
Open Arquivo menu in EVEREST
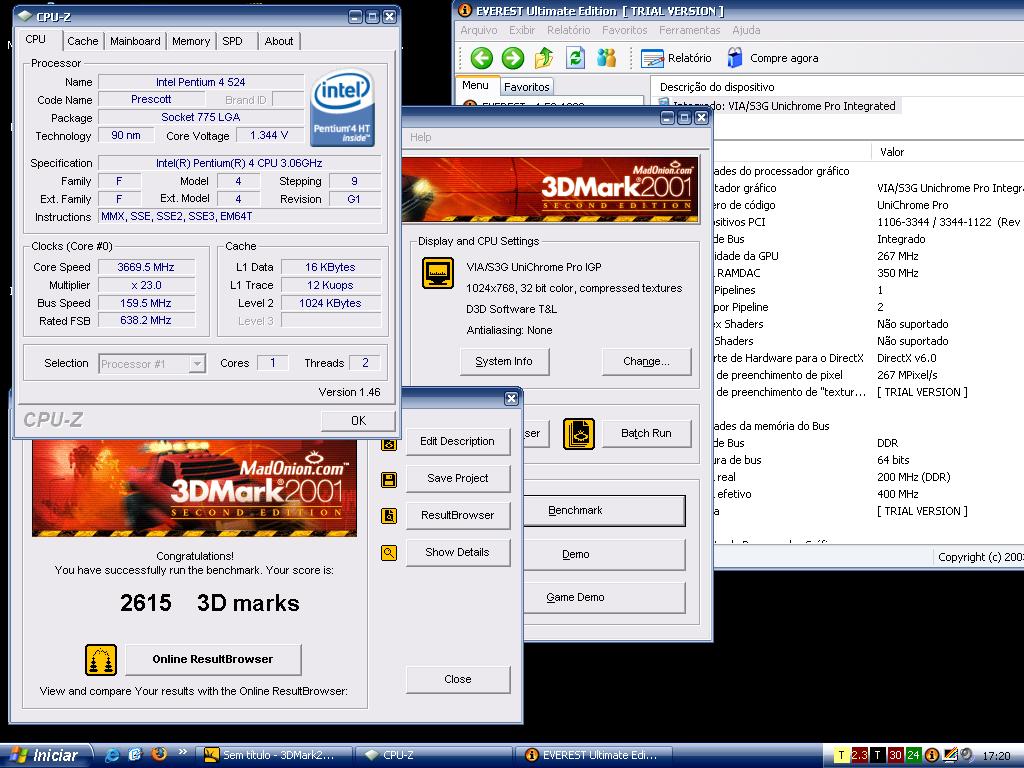click(479, 30)
